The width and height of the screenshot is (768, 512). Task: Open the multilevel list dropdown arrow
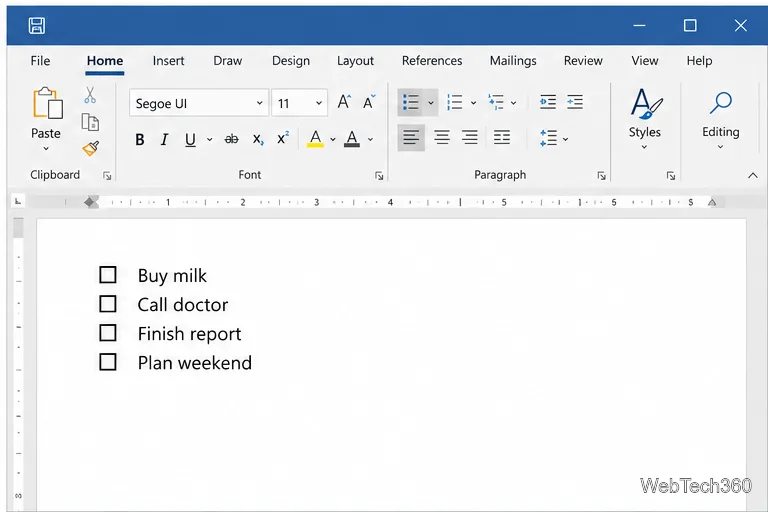513,103
